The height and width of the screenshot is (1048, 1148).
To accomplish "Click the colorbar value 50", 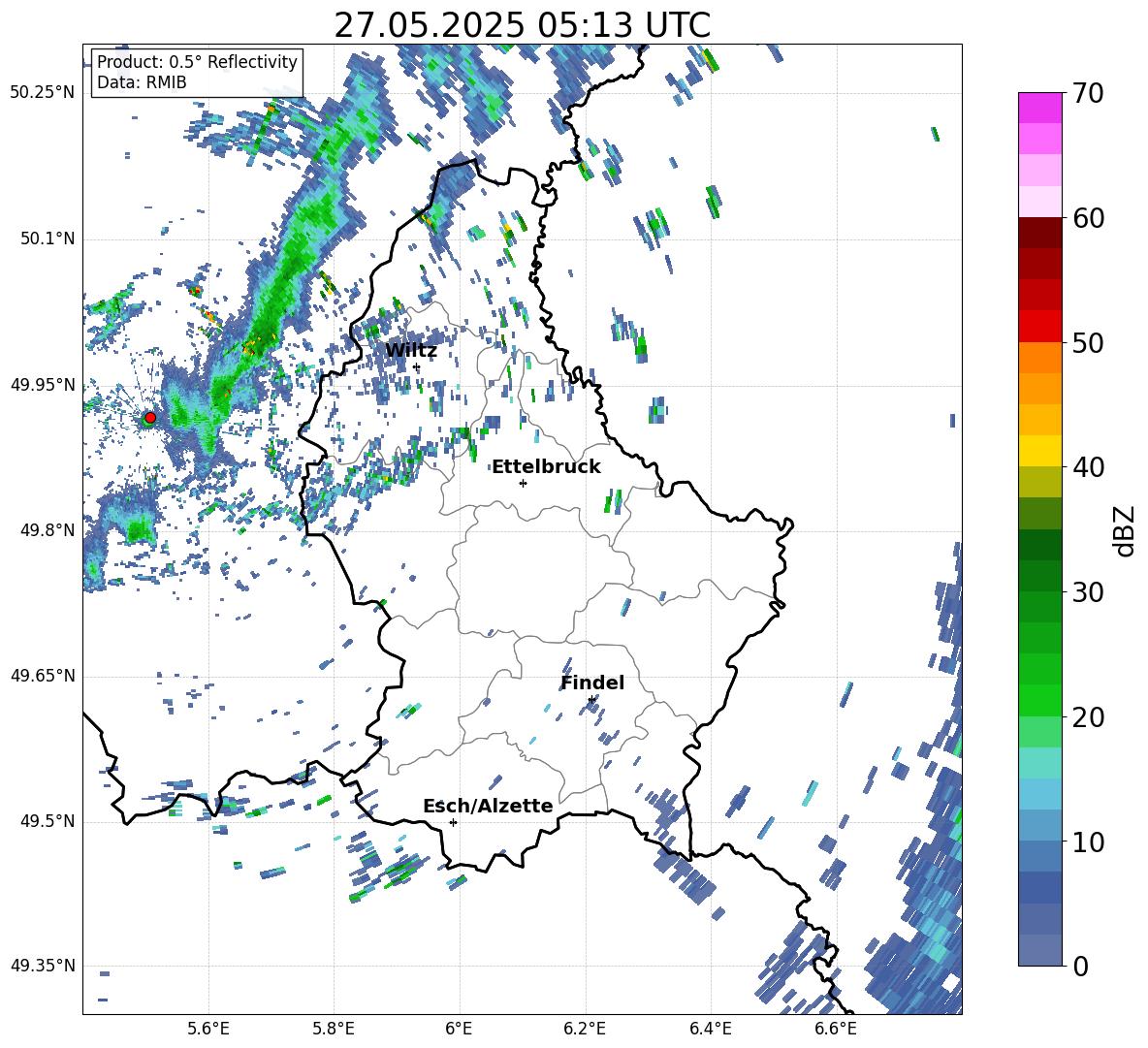I will coord(1088,342).
